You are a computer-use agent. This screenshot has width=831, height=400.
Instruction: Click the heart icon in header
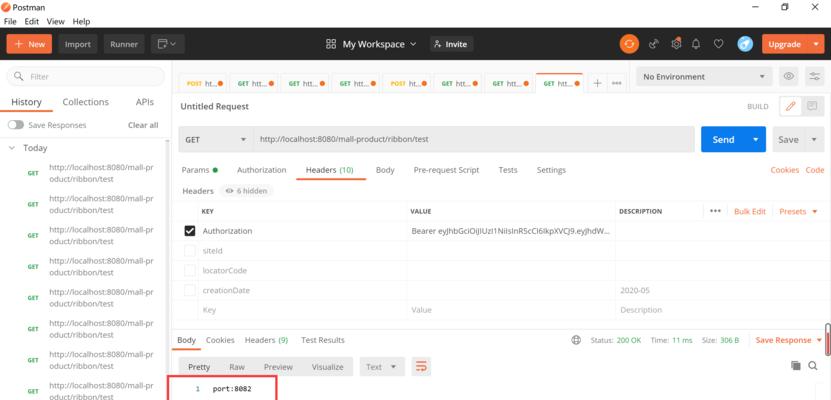point(718,44)
